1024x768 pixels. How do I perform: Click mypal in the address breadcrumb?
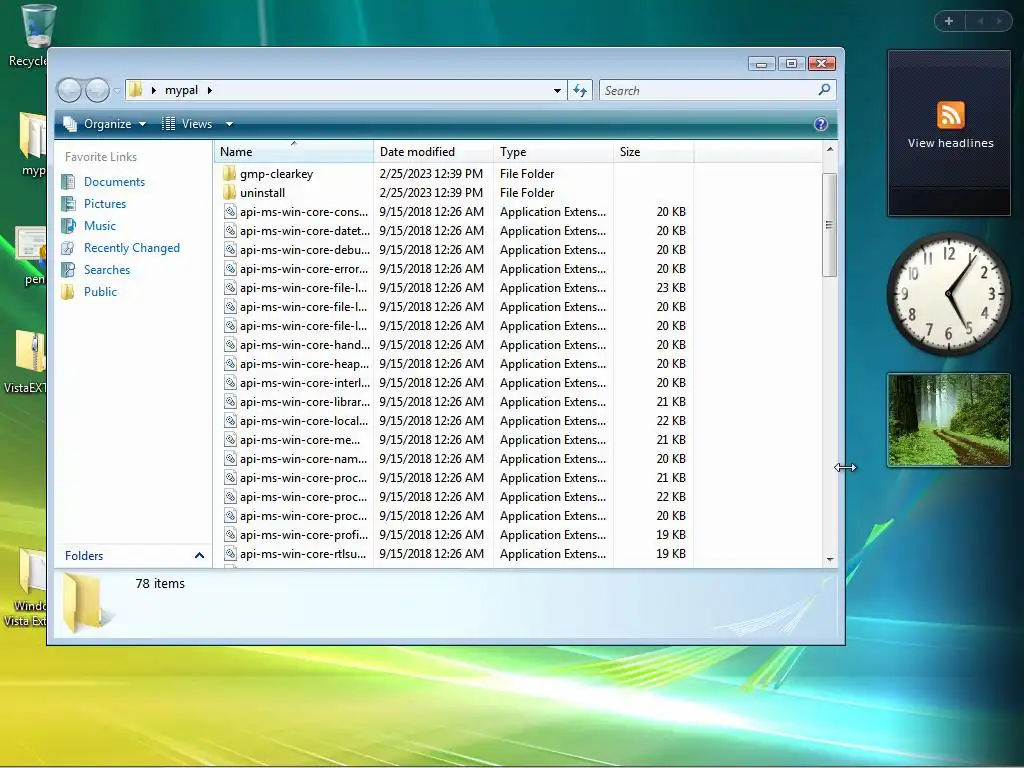182,90
